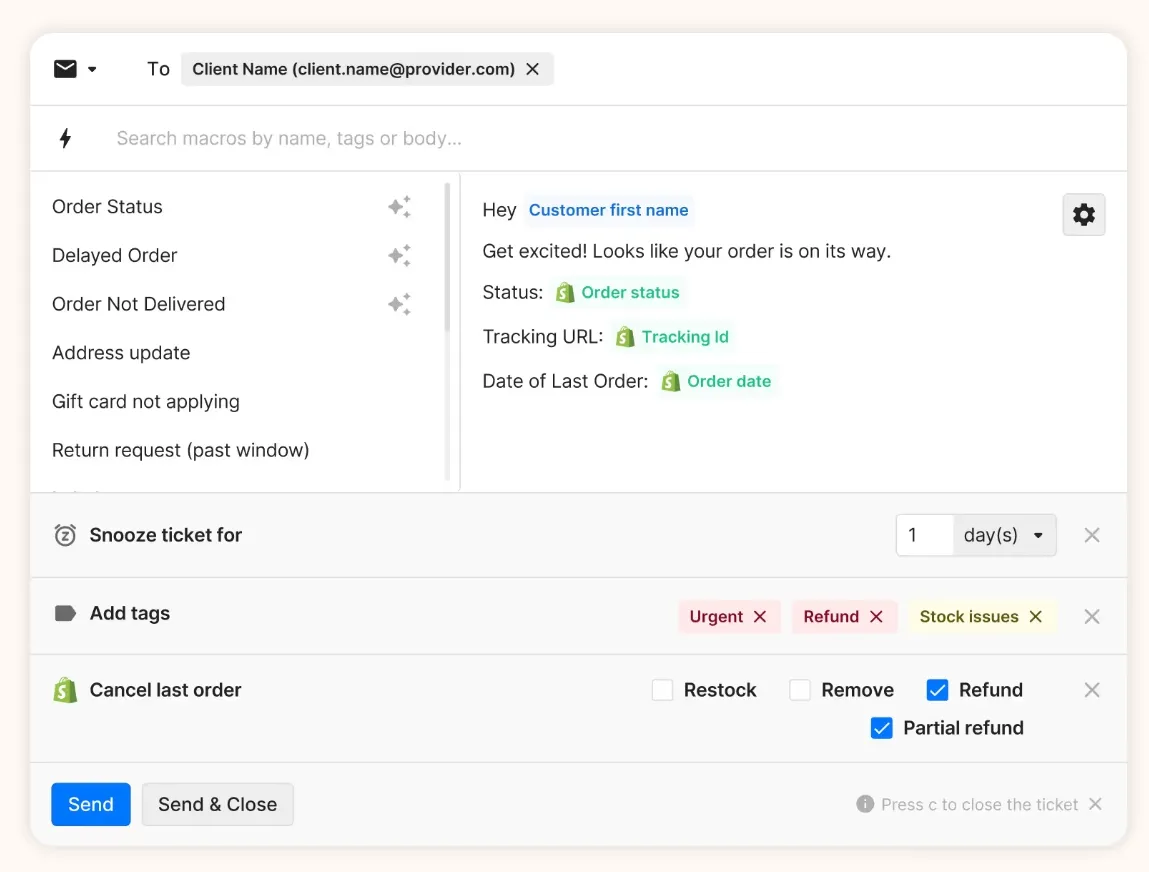Click the lightning bolt macros icon
Screen dimensions: 1149x872
(x=66, y=138)
